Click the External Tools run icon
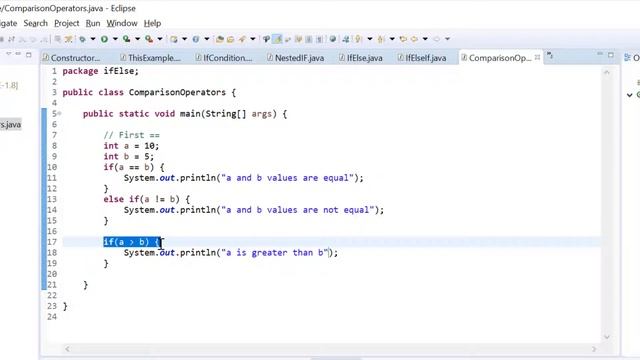 click(x=149, y=39)
